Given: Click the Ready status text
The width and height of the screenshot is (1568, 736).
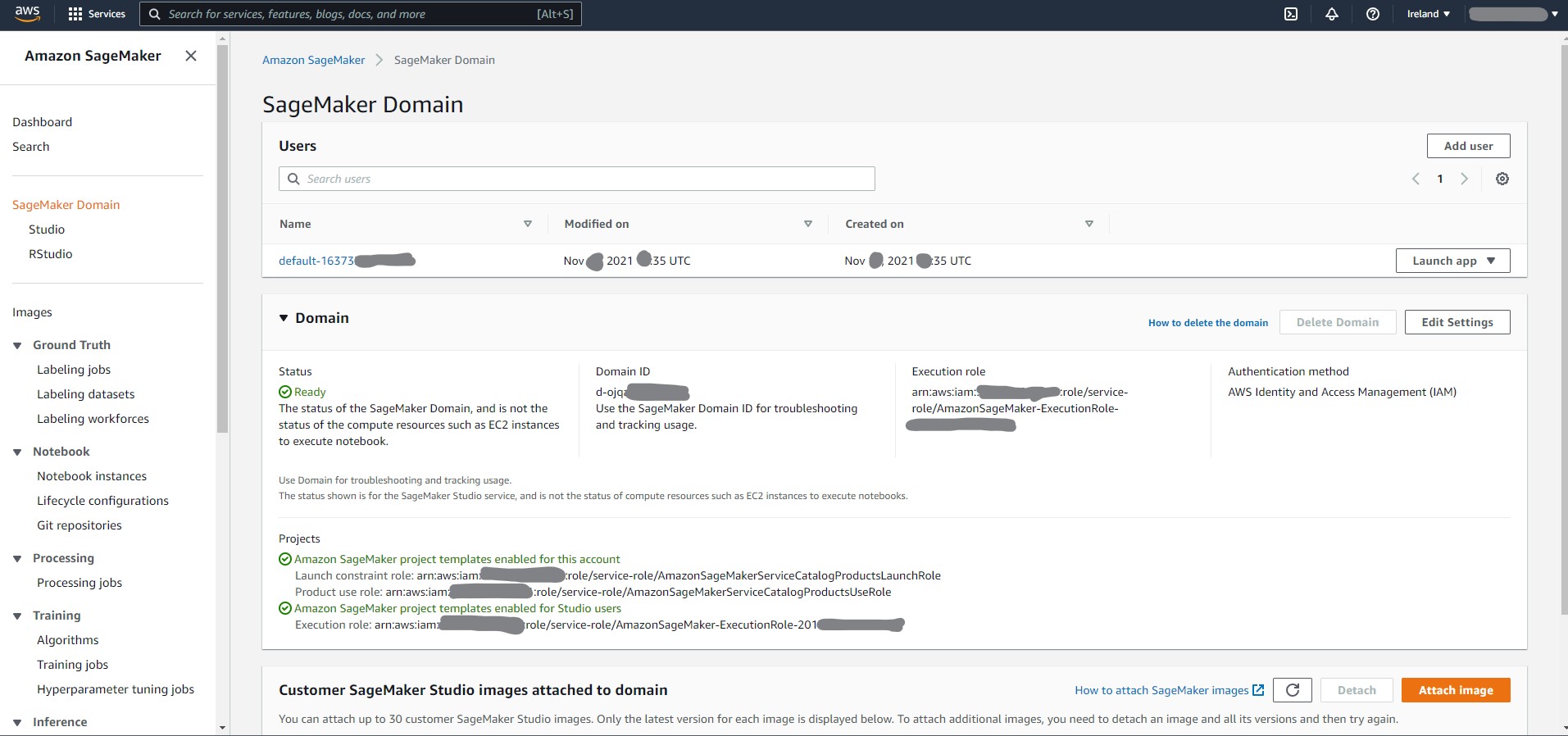Looking at the screenshot, I should point(310,392).
